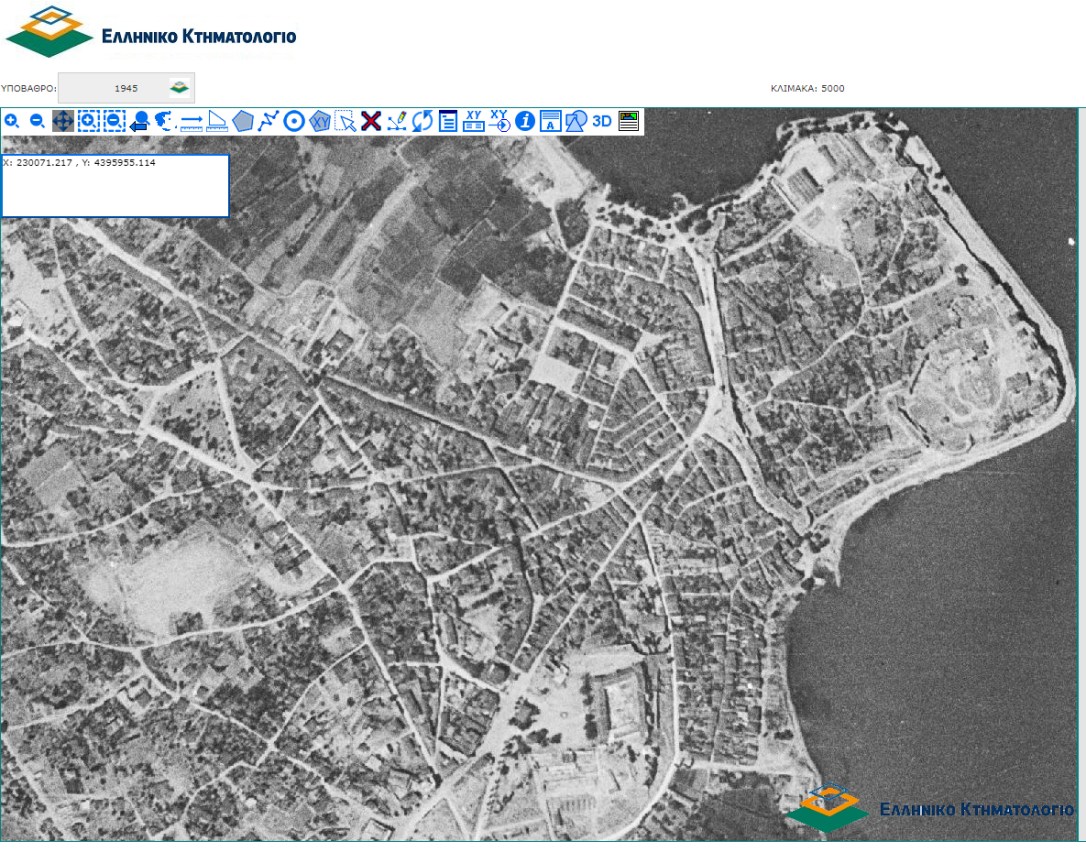The height and width of the screenshot is (852, 1086).
Task: Zoom to full Greece extent
Action: (166, 121)
